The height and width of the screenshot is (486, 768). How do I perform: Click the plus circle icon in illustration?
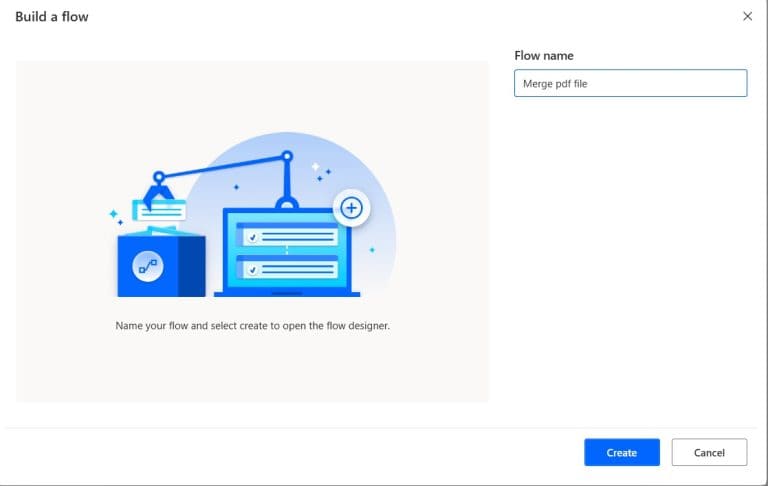click(351, 208)
